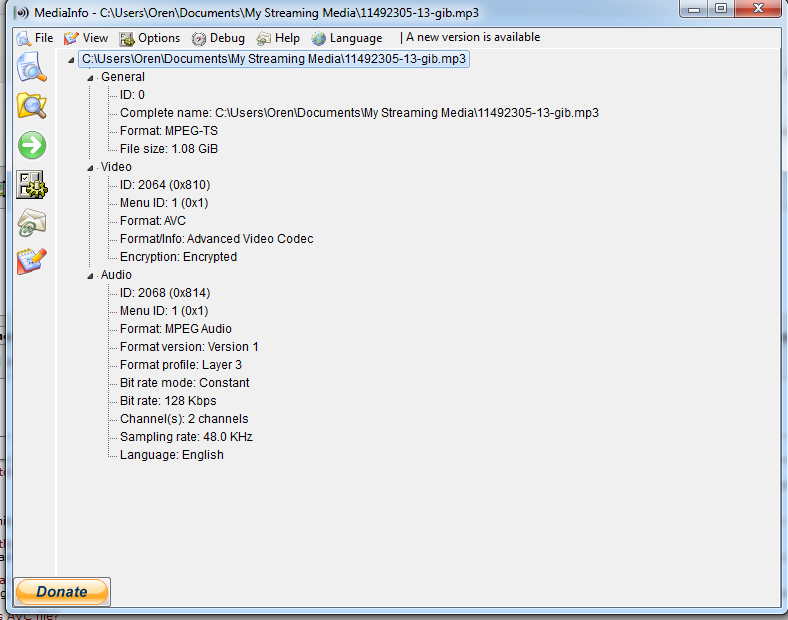
Task: Open the Options menu
Action: [x=149, y=38]
